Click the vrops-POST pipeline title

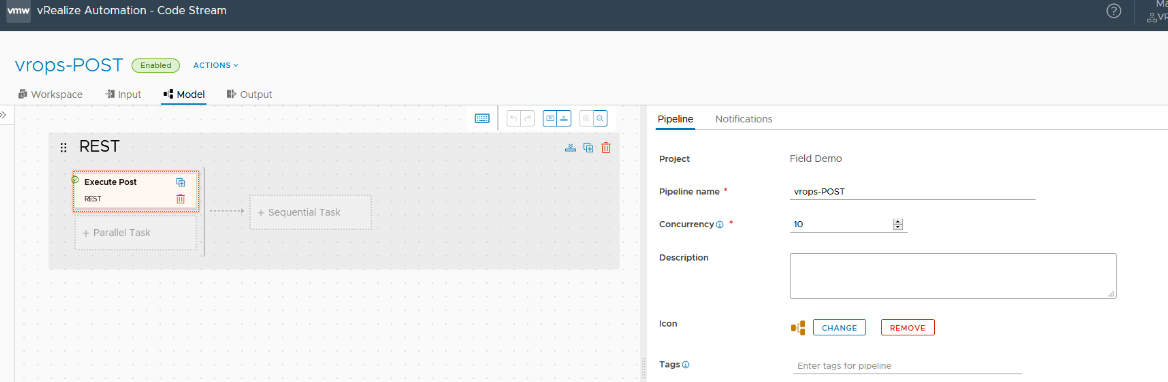point(69,65)
